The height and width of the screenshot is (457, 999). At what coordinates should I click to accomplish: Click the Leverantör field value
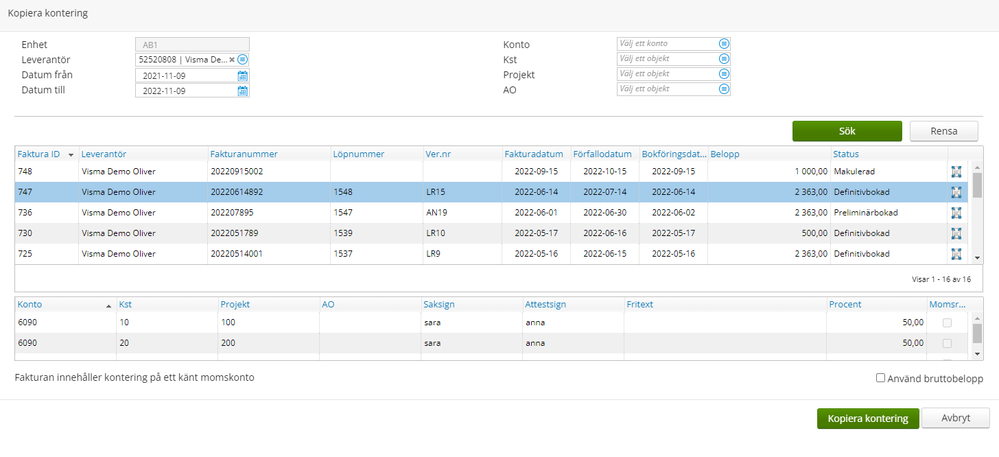(x=183, y=59)
